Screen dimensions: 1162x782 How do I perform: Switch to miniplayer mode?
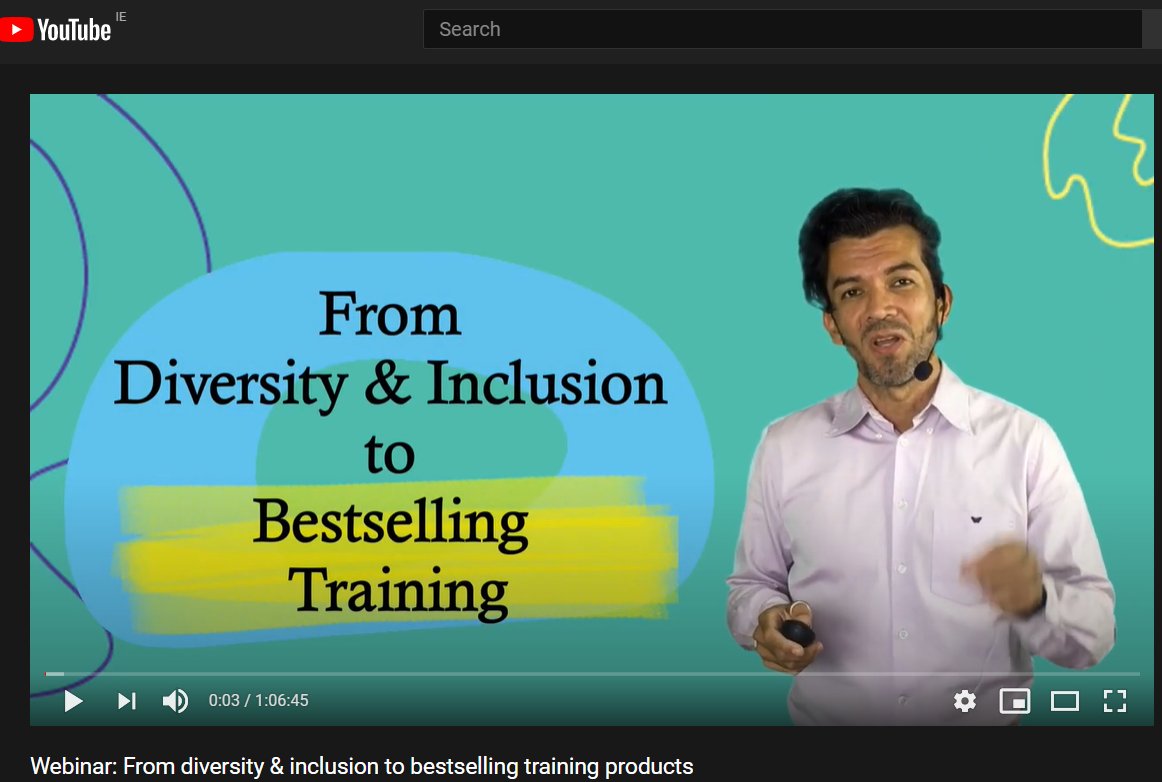point(1015,700)
